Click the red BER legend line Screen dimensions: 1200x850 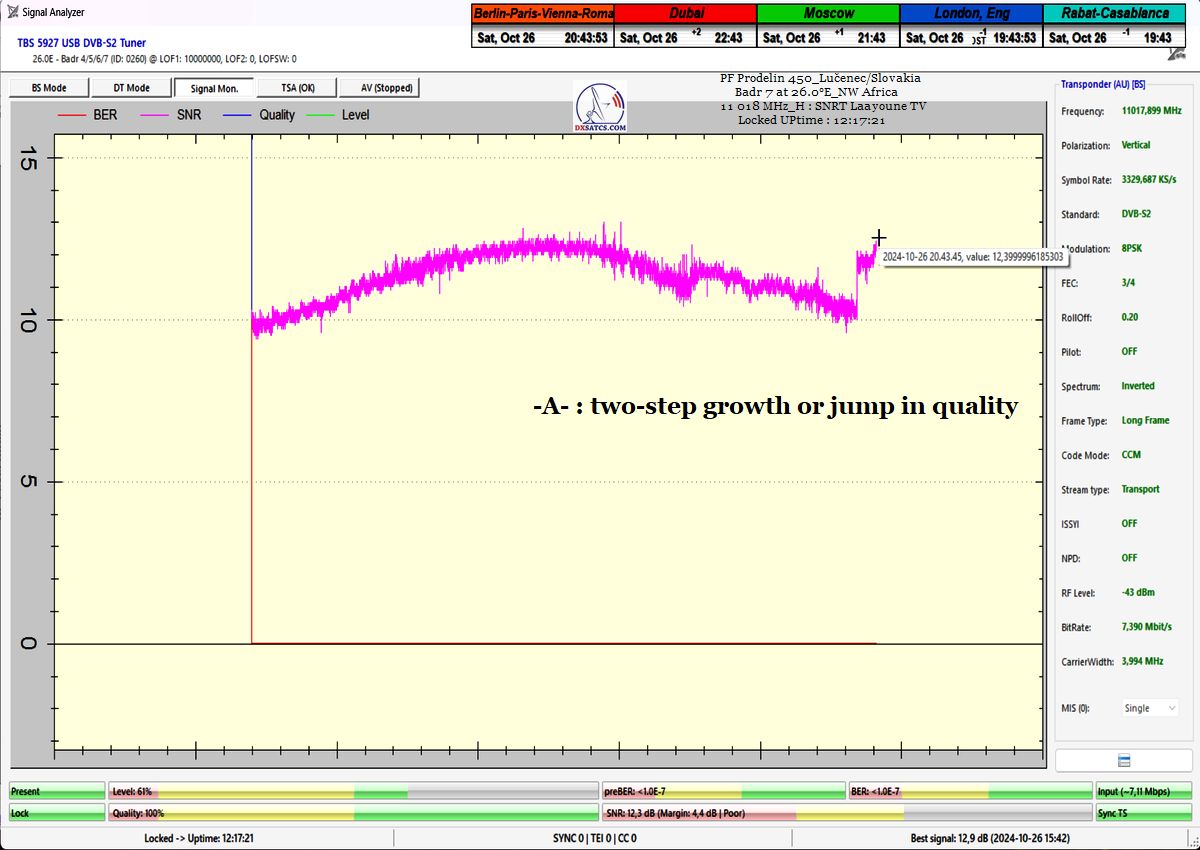click(72, 115)
